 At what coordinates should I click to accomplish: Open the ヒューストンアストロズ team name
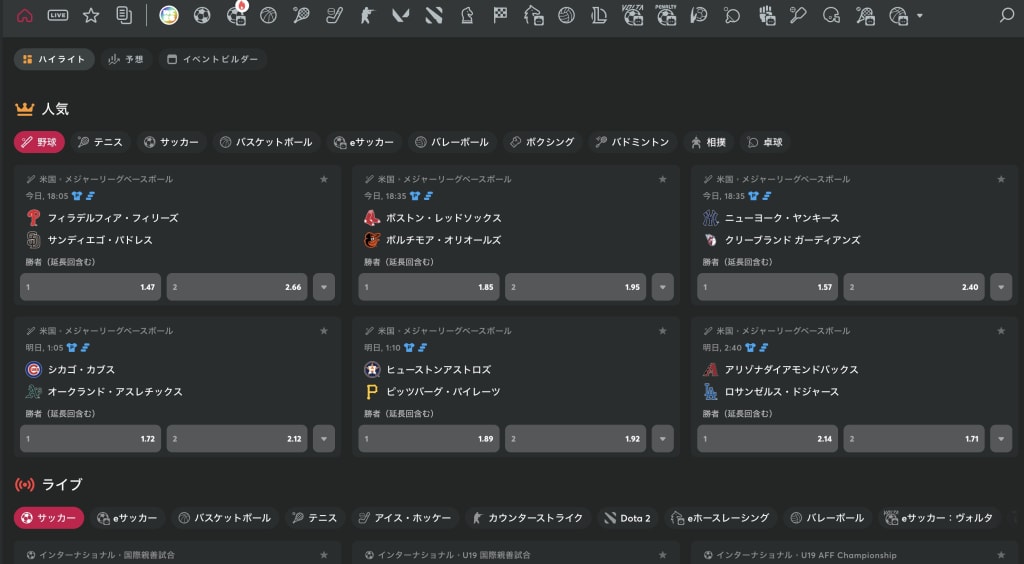438,369
